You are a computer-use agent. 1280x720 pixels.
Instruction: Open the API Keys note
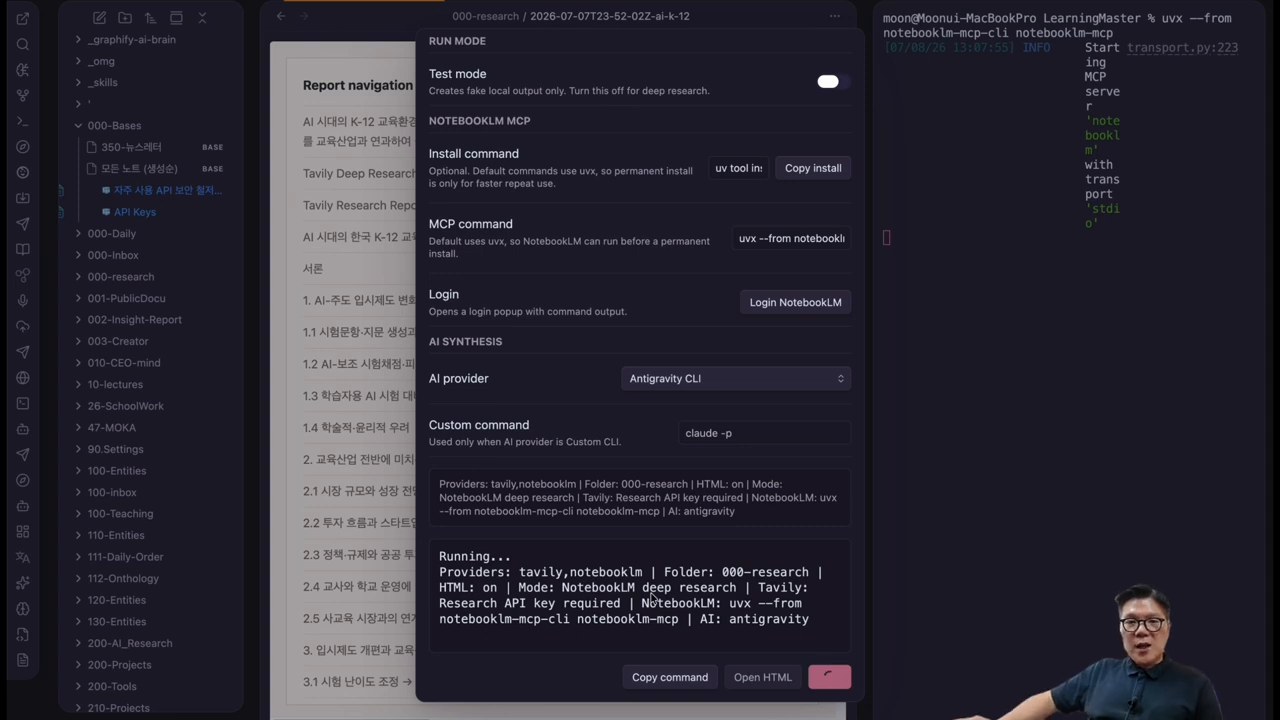134,212
